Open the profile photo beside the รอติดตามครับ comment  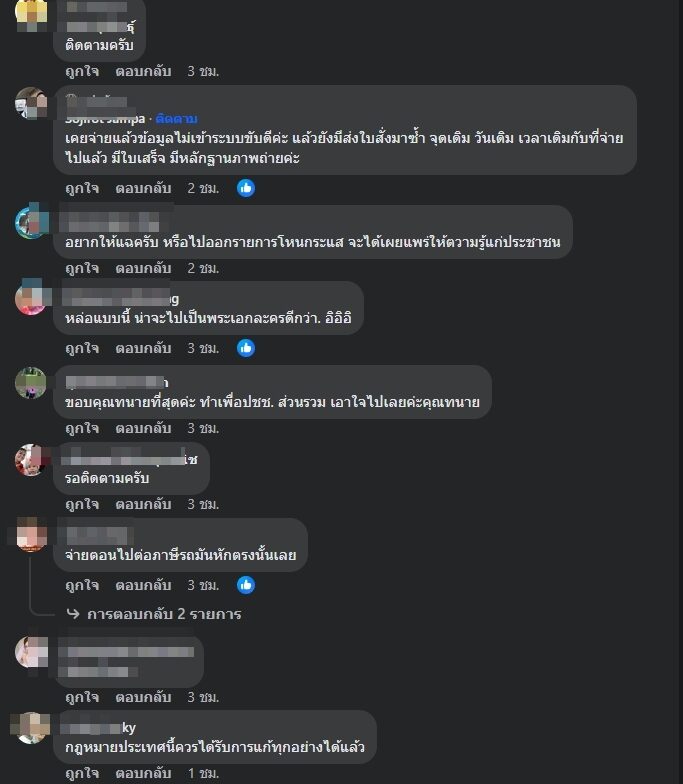(32, 460)
